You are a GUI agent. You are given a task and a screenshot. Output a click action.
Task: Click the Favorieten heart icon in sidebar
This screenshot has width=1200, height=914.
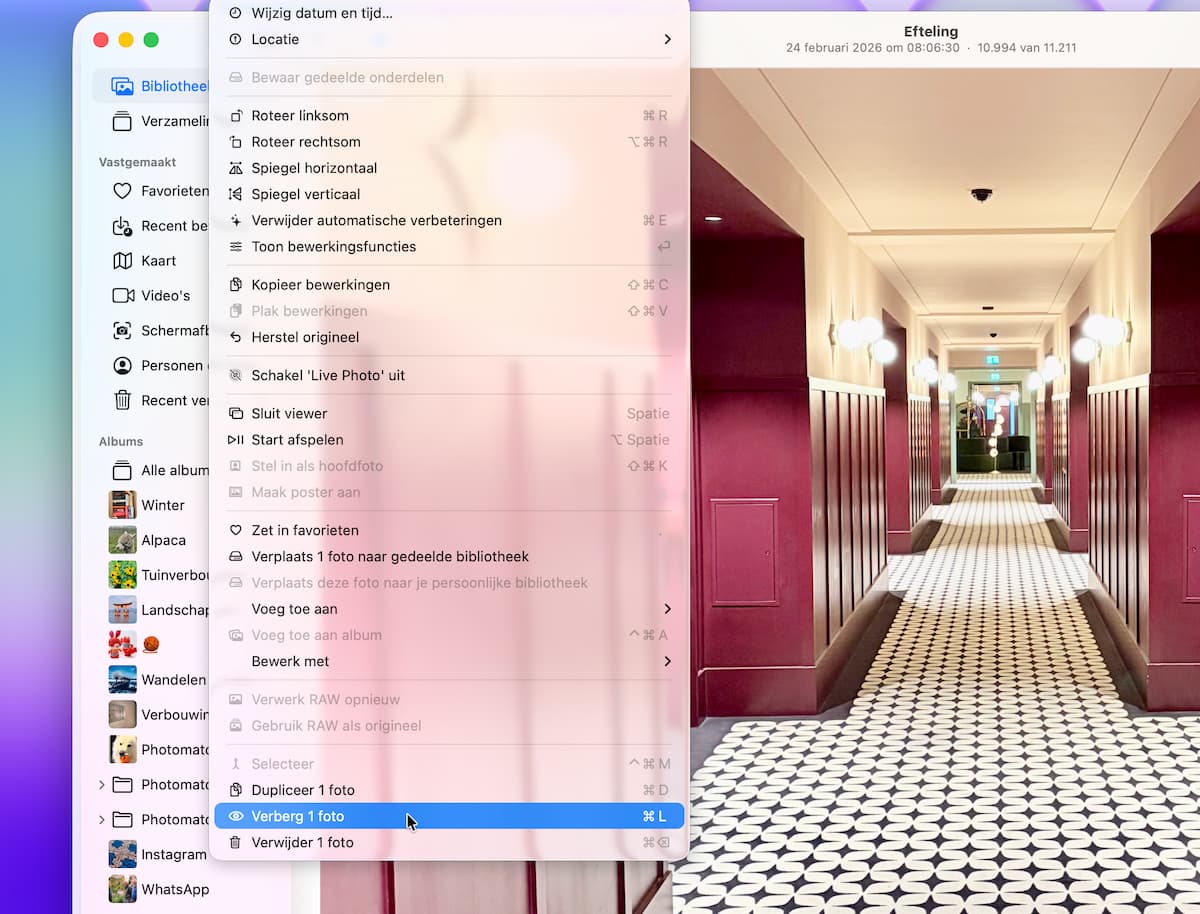[122, 191]
